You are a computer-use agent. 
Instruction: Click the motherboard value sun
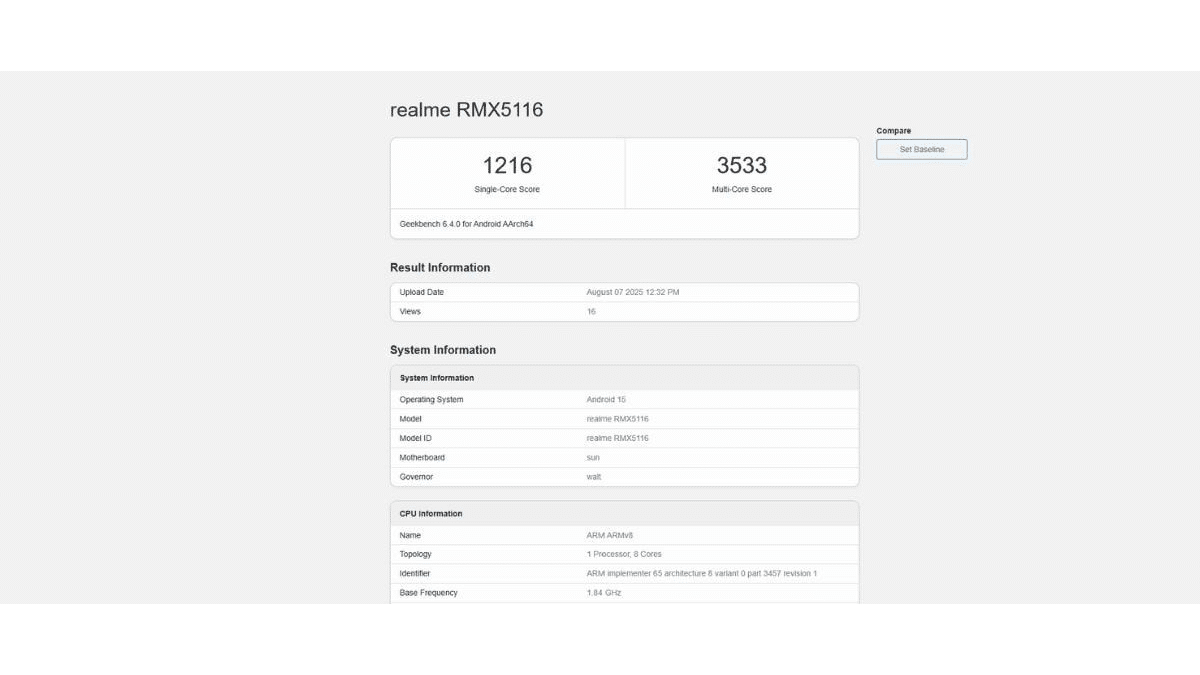(593, 457)
